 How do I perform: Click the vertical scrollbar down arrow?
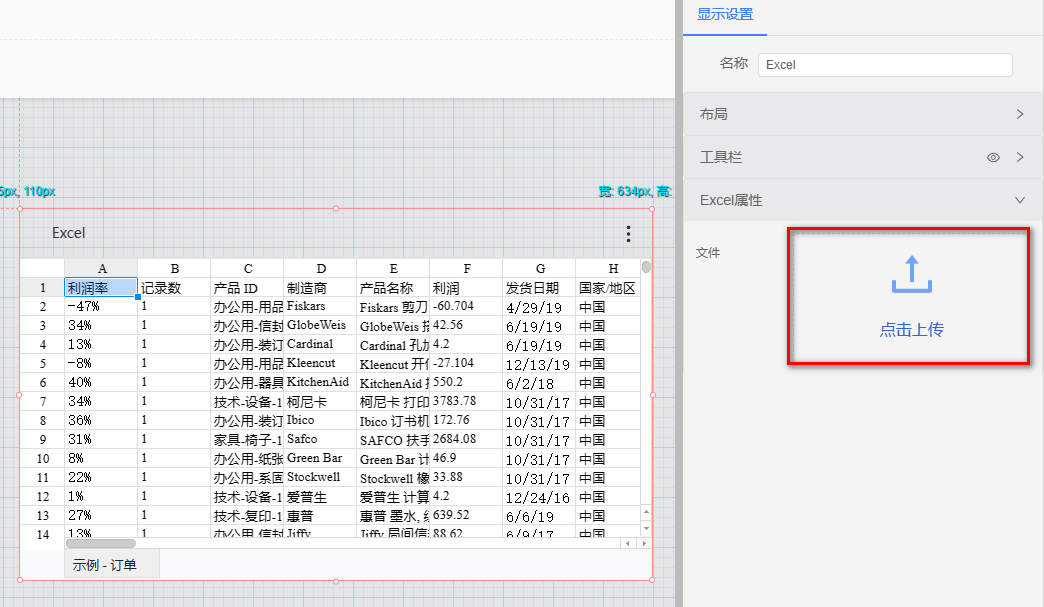(x=646, y=527)
